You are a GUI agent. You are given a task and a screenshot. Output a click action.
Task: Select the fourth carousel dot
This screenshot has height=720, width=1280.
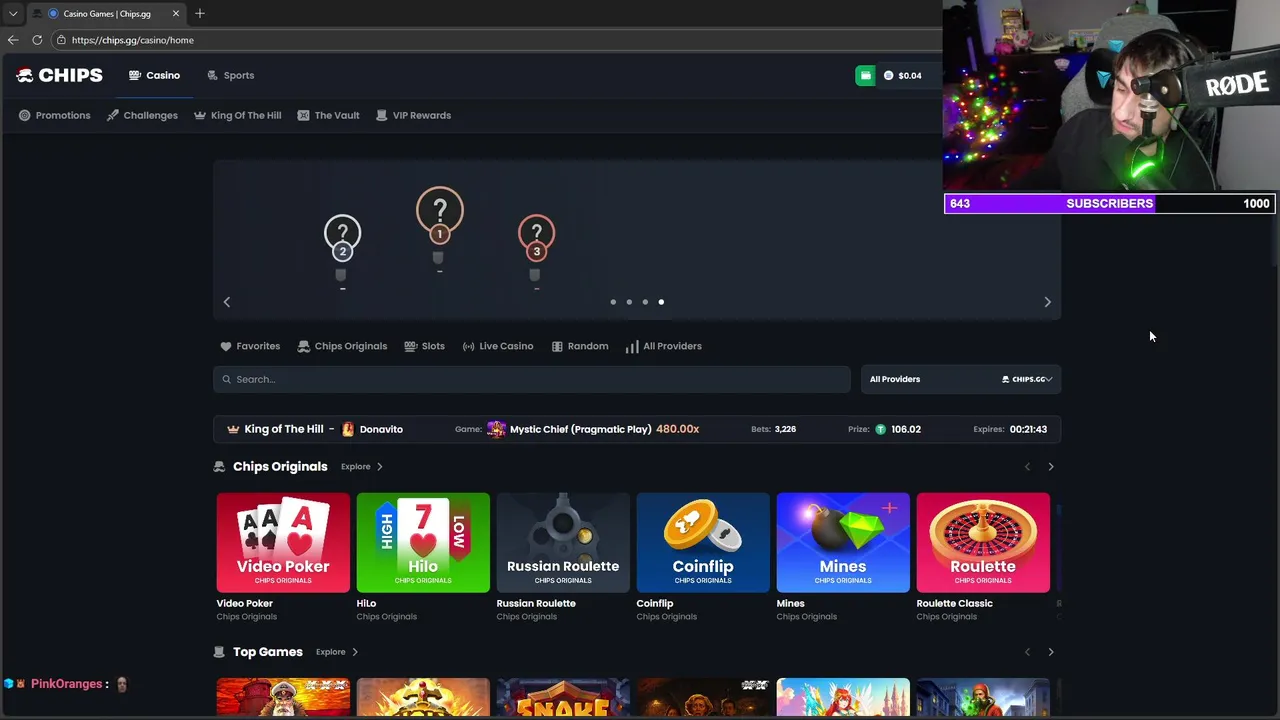[x=661, y=302]
